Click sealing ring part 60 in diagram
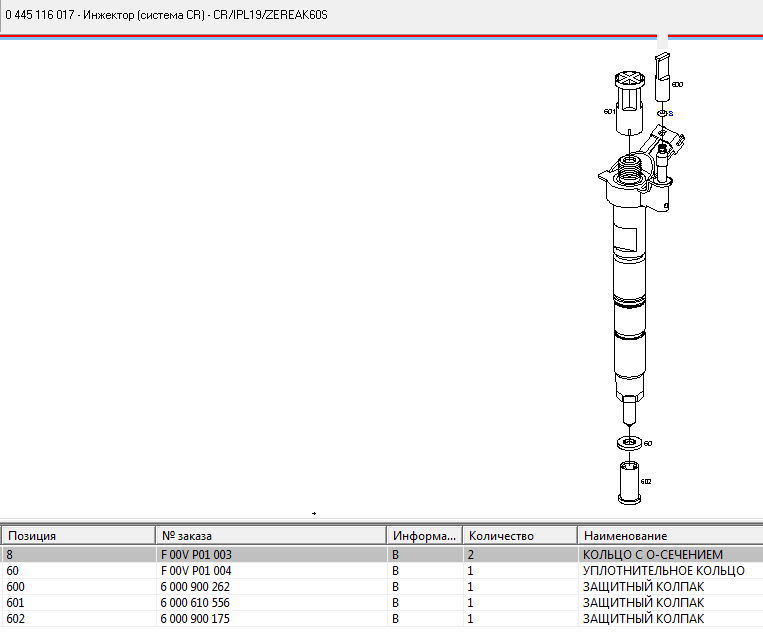The image size is (763, 633). pos(627,442)
